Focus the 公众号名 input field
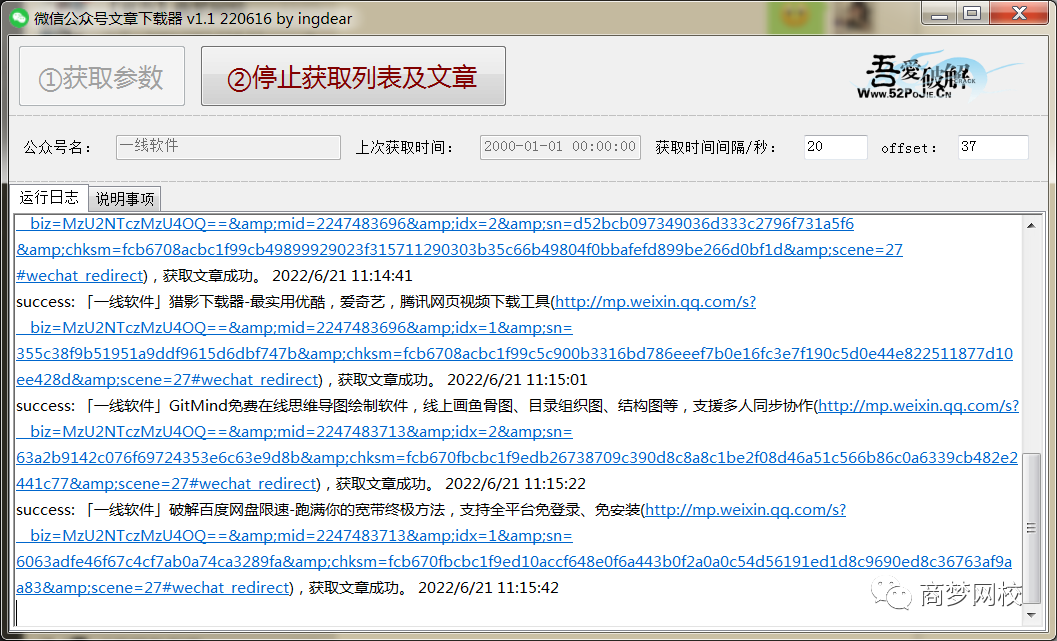Viewport: 1057px width, 641px height. (228, 148)
